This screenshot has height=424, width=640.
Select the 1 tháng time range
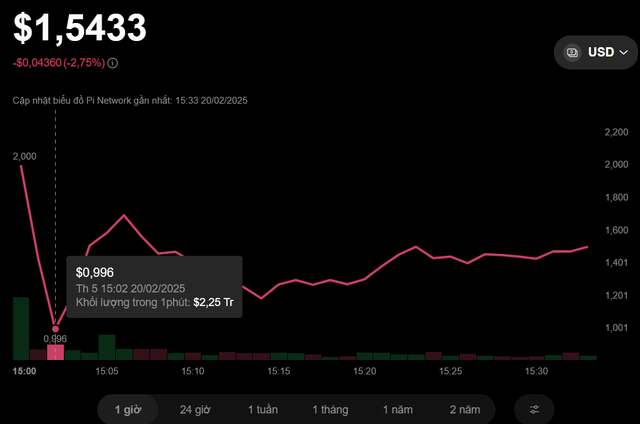click(332, 409)
